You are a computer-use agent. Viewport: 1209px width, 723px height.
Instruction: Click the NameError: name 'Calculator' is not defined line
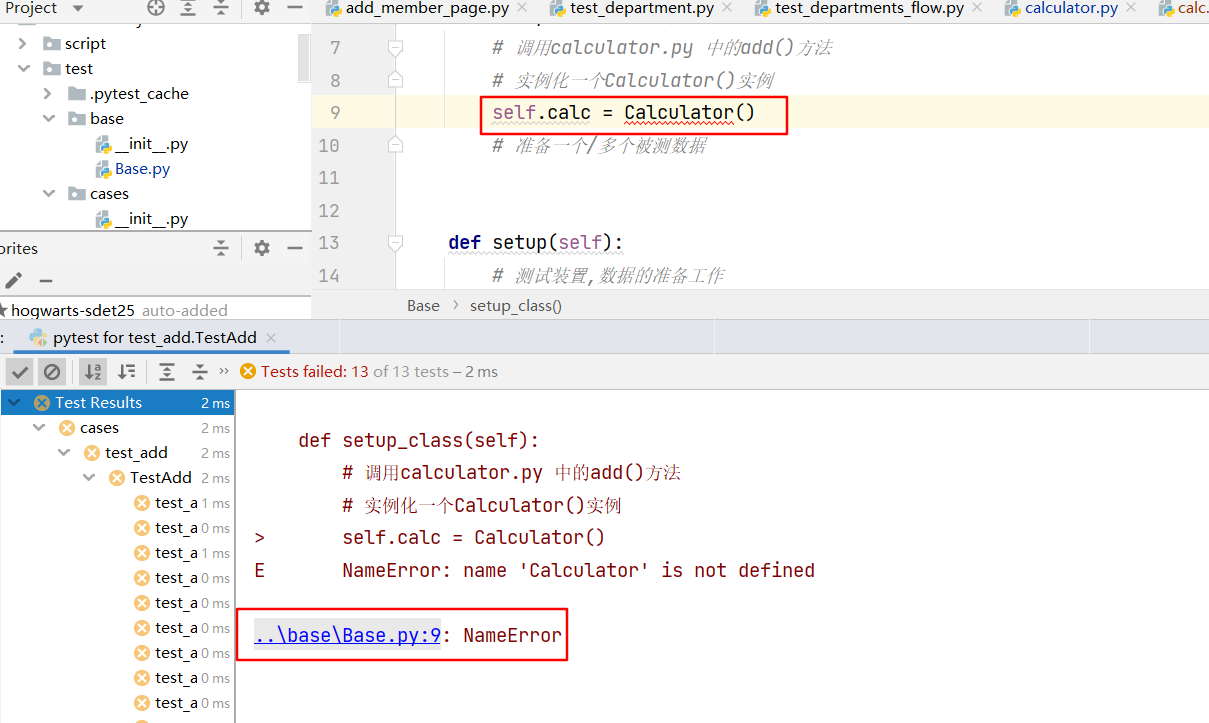(578, 570)
